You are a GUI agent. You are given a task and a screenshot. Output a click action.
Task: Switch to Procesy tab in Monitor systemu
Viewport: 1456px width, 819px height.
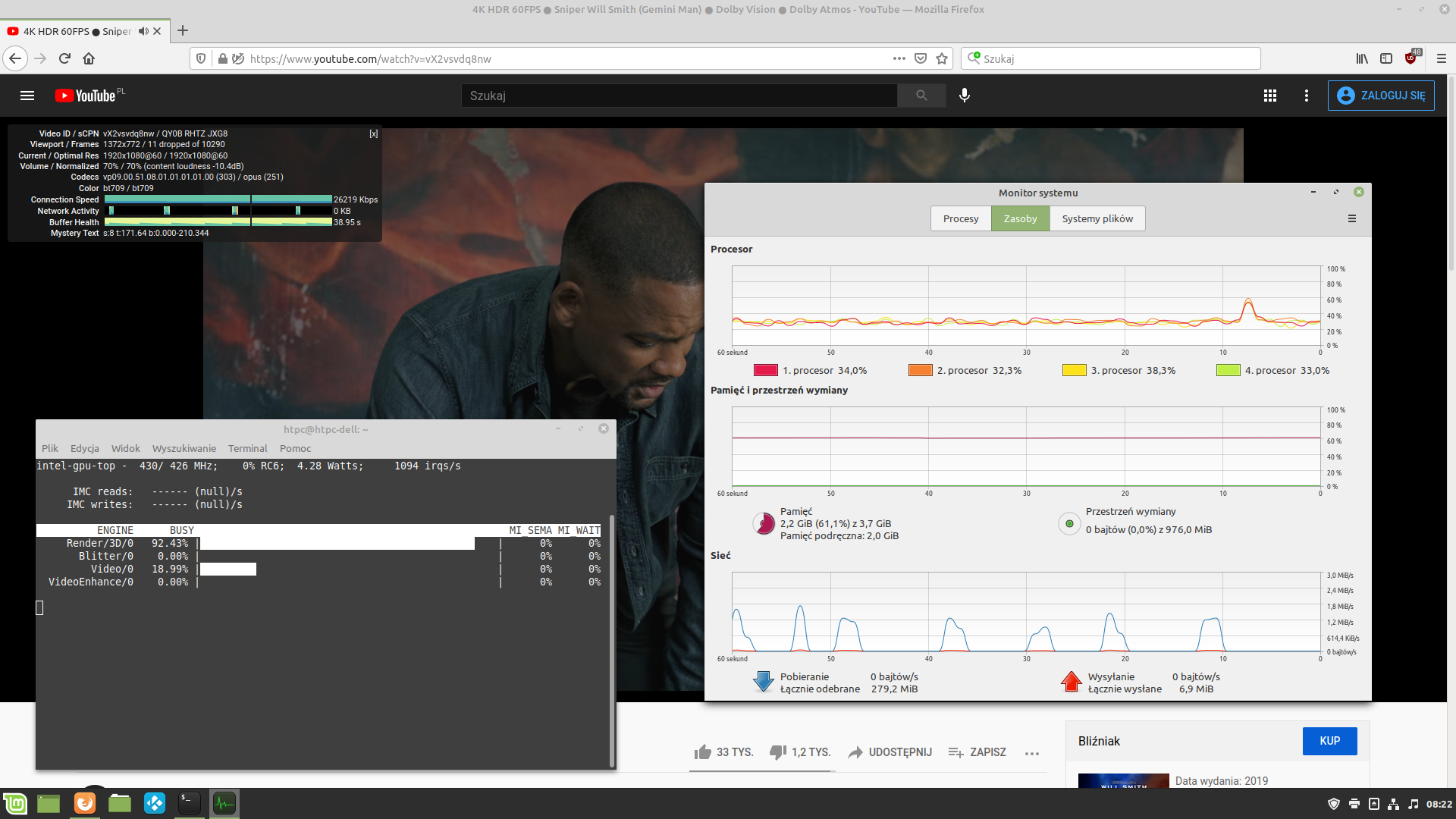coord(961,218)
